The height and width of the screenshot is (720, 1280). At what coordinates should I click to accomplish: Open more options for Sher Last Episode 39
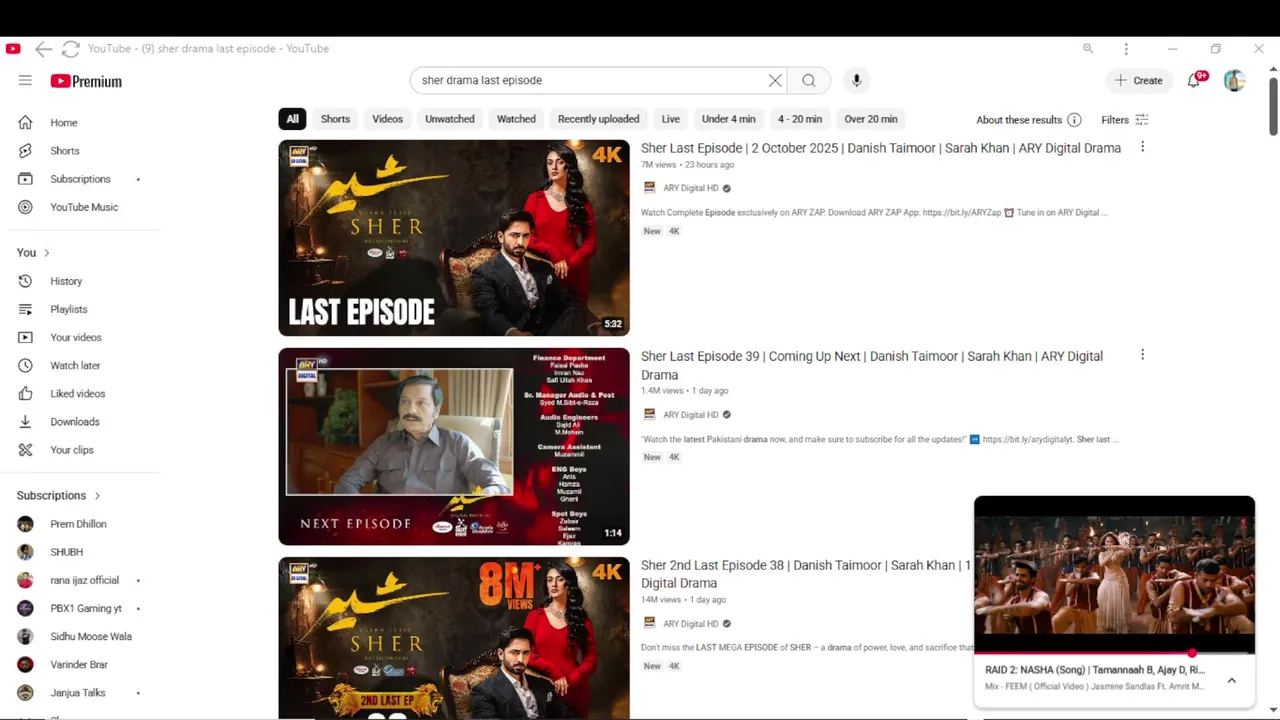pyautogui.click(x=1142, y=355)
